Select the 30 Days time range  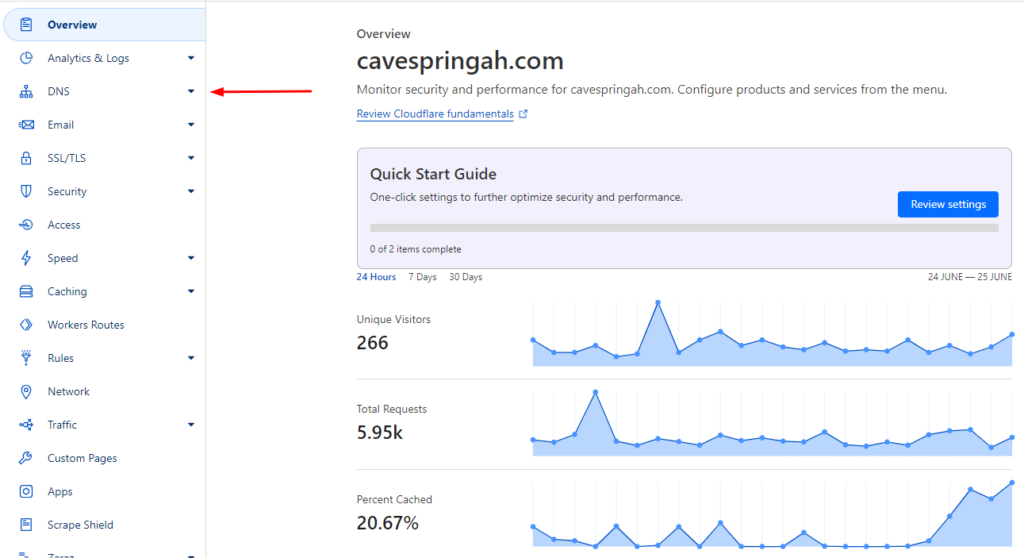465,277
